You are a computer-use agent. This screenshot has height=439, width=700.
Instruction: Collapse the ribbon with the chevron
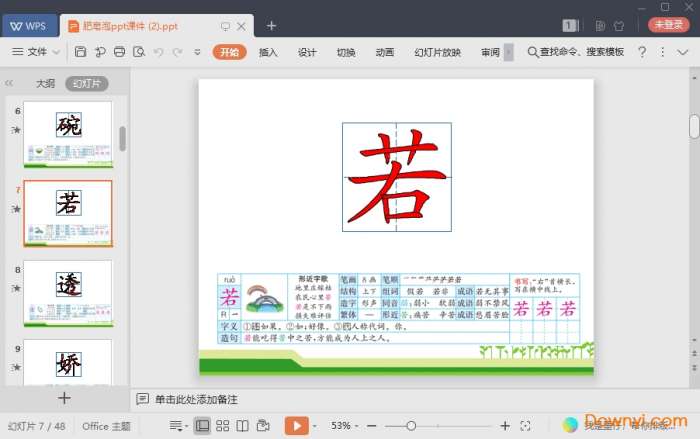click(682, 52)
